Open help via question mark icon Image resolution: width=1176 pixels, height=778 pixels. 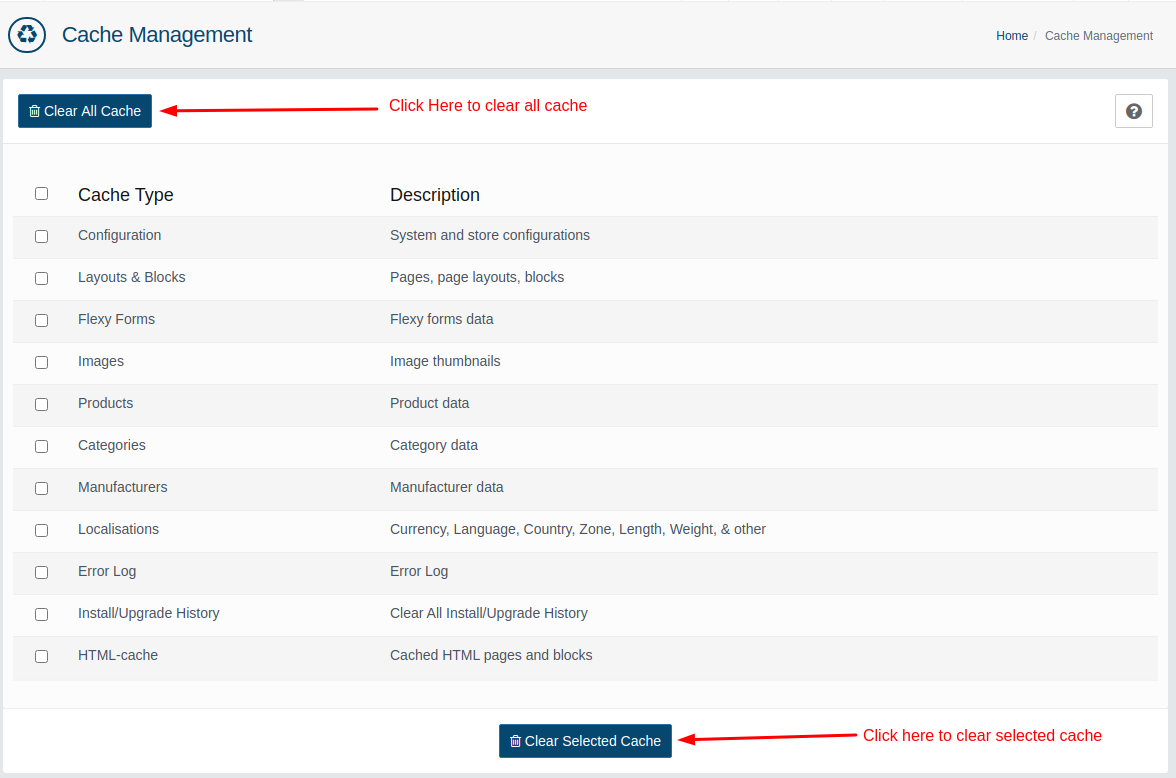pyautogui.click(x=1133, y=111)
